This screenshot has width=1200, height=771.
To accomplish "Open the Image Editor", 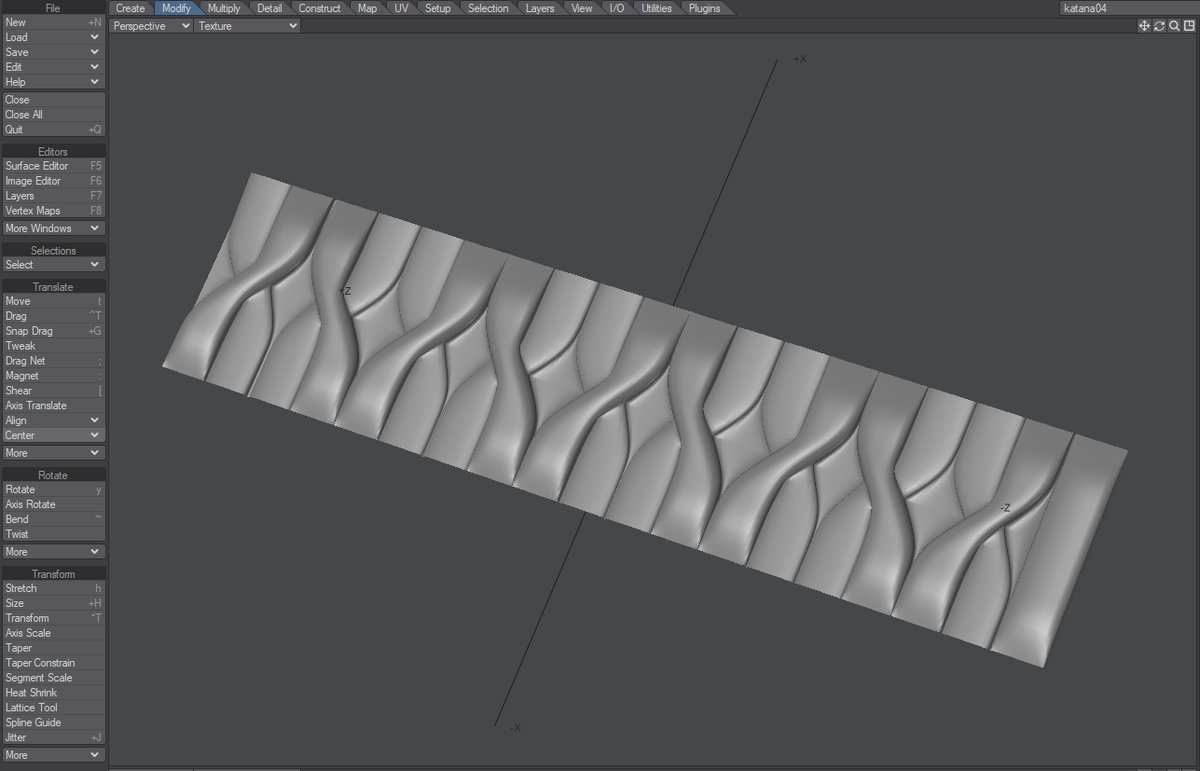I will (x=53, y=181).
